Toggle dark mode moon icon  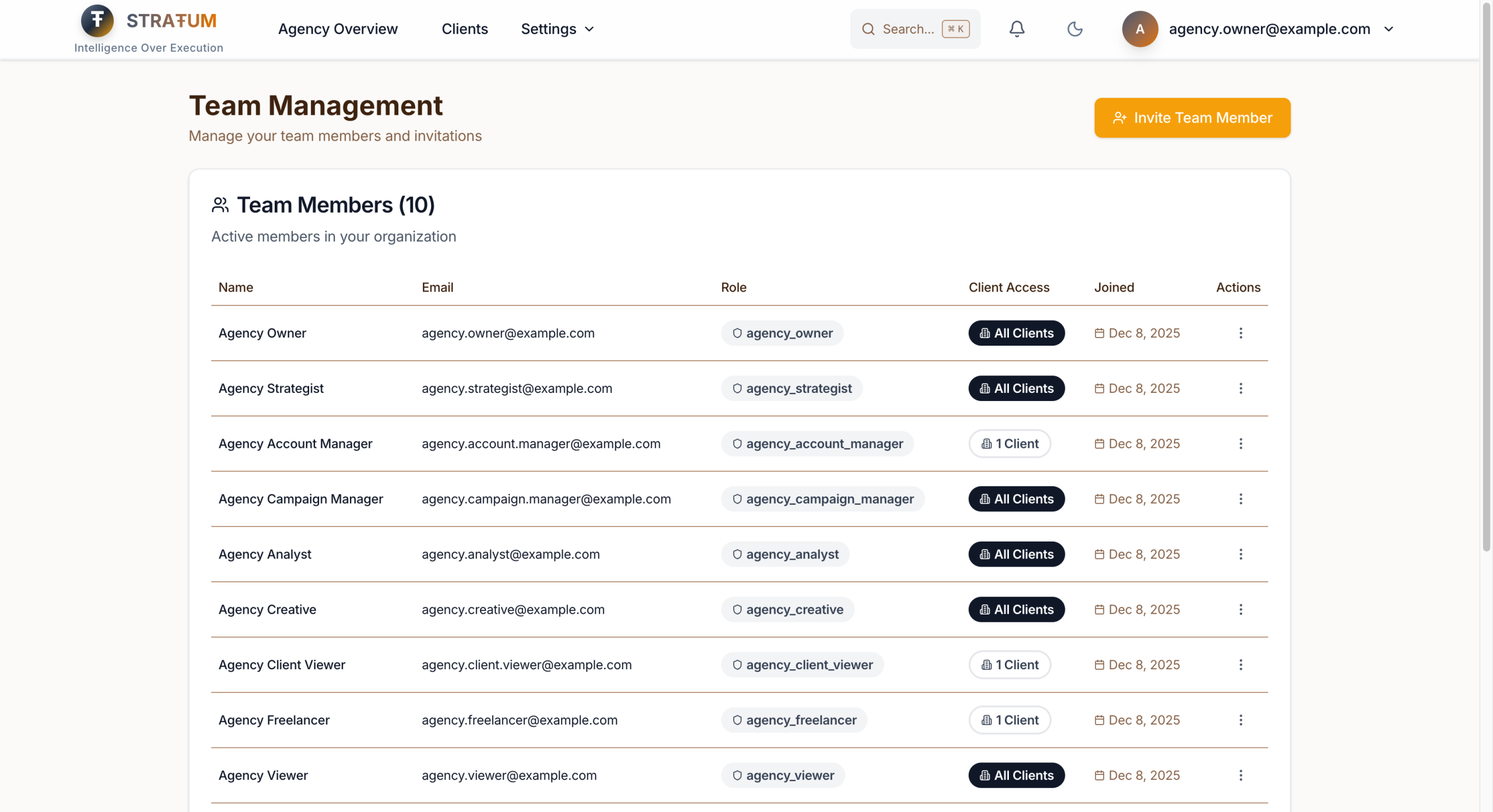coord(1074,29)
